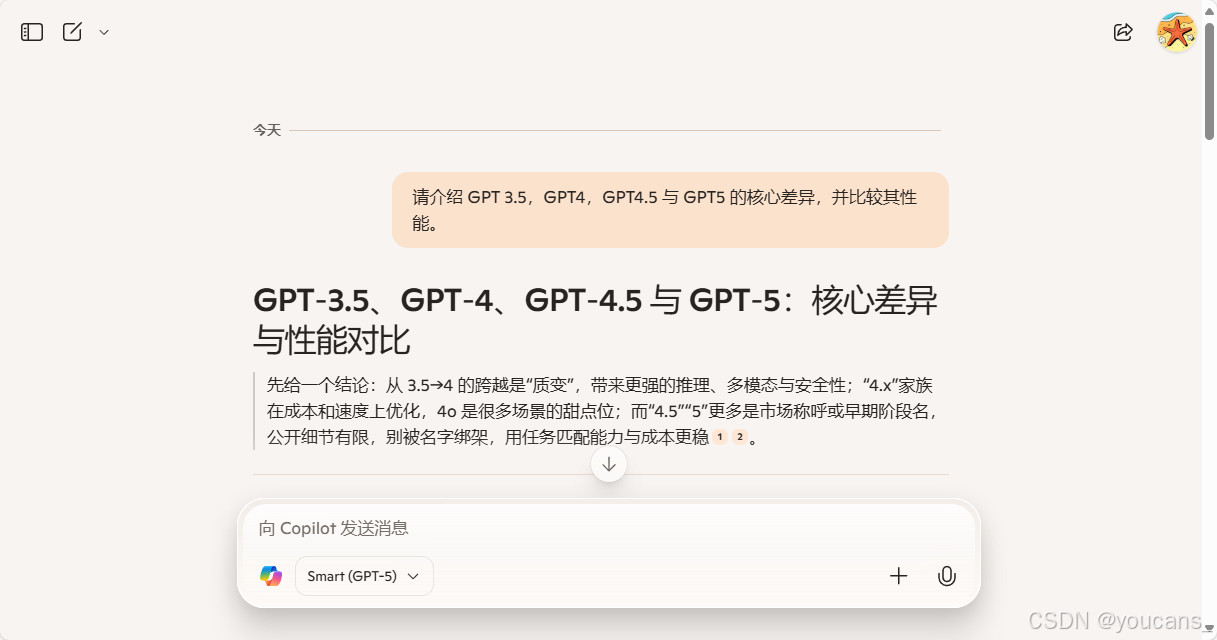This screenshot has width=1217, height=640.
Task: Open citation reference 2
Action: point(740,437)
